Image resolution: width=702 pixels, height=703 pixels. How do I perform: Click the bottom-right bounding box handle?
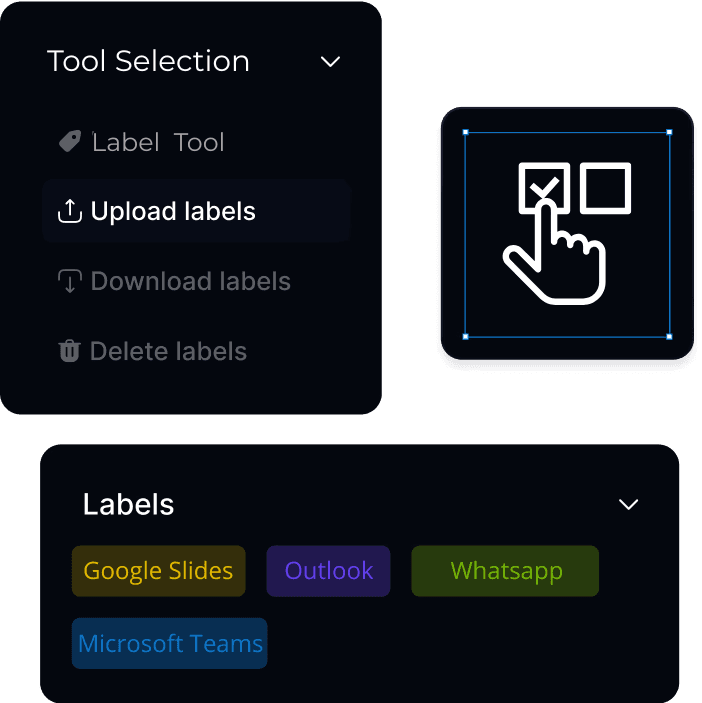pos(669,337)
